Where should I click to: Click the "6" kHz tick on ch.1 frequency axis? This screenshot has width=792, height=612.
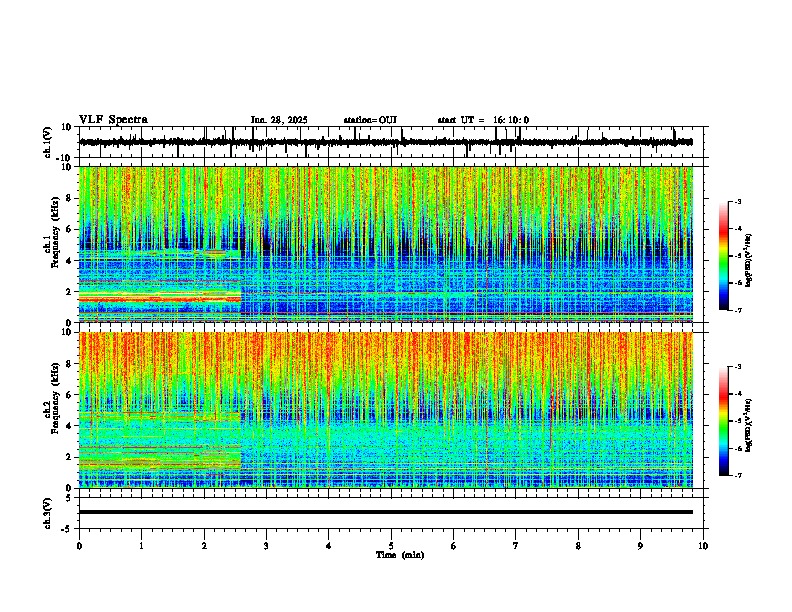[x=69, y=229]
